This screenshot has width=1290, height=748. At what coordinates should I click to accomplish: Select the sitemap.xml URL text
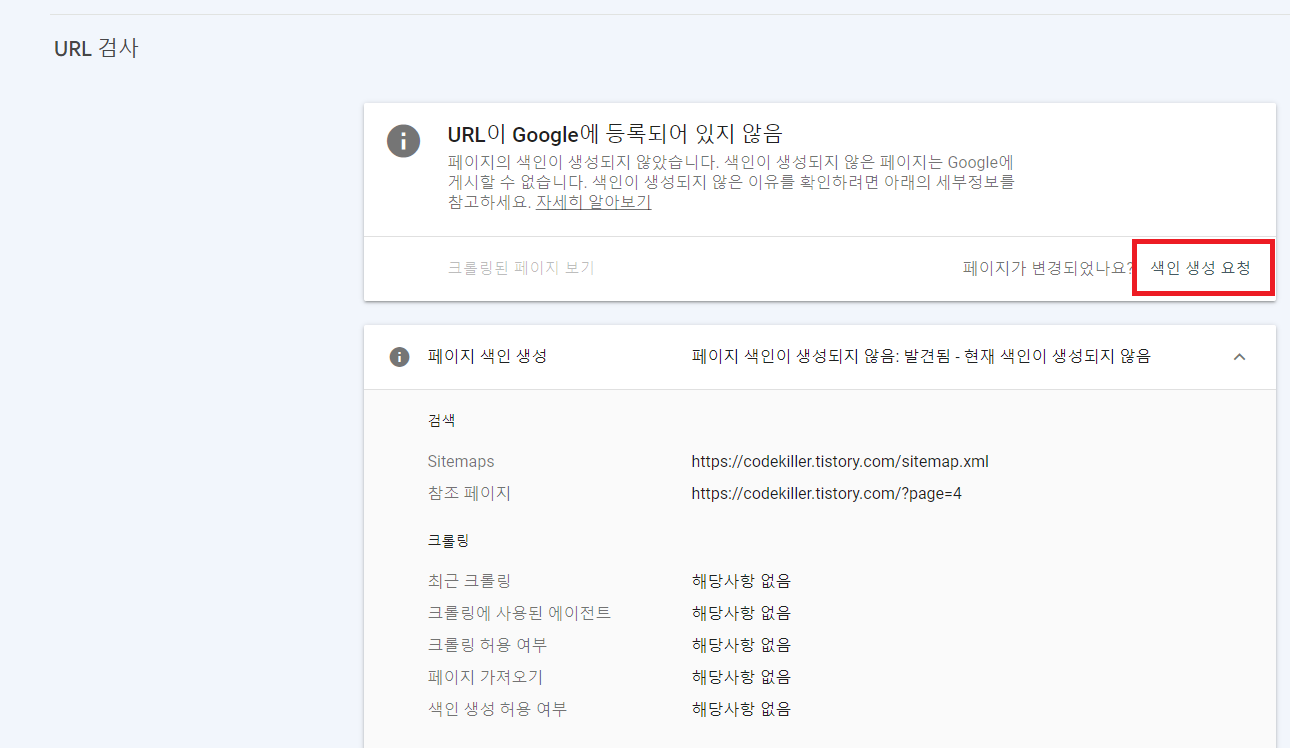coord(840,461)
